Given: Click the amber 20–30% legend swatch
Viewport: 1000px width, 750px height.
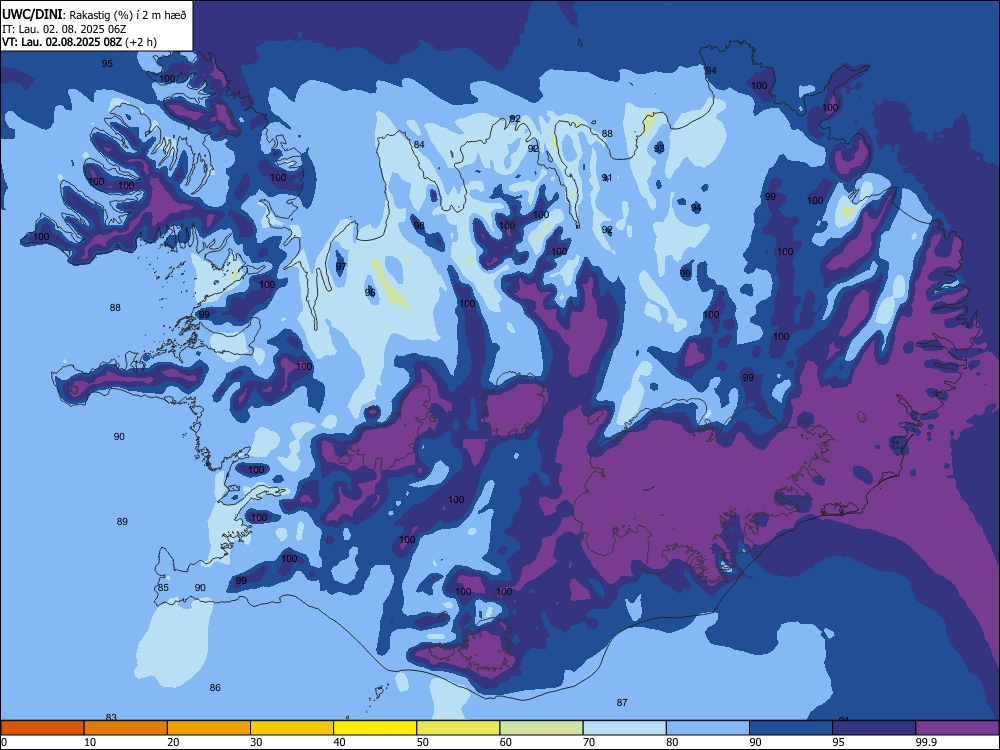Looking at the screenshot, I should pyautogui.click(x=209, y=728).
